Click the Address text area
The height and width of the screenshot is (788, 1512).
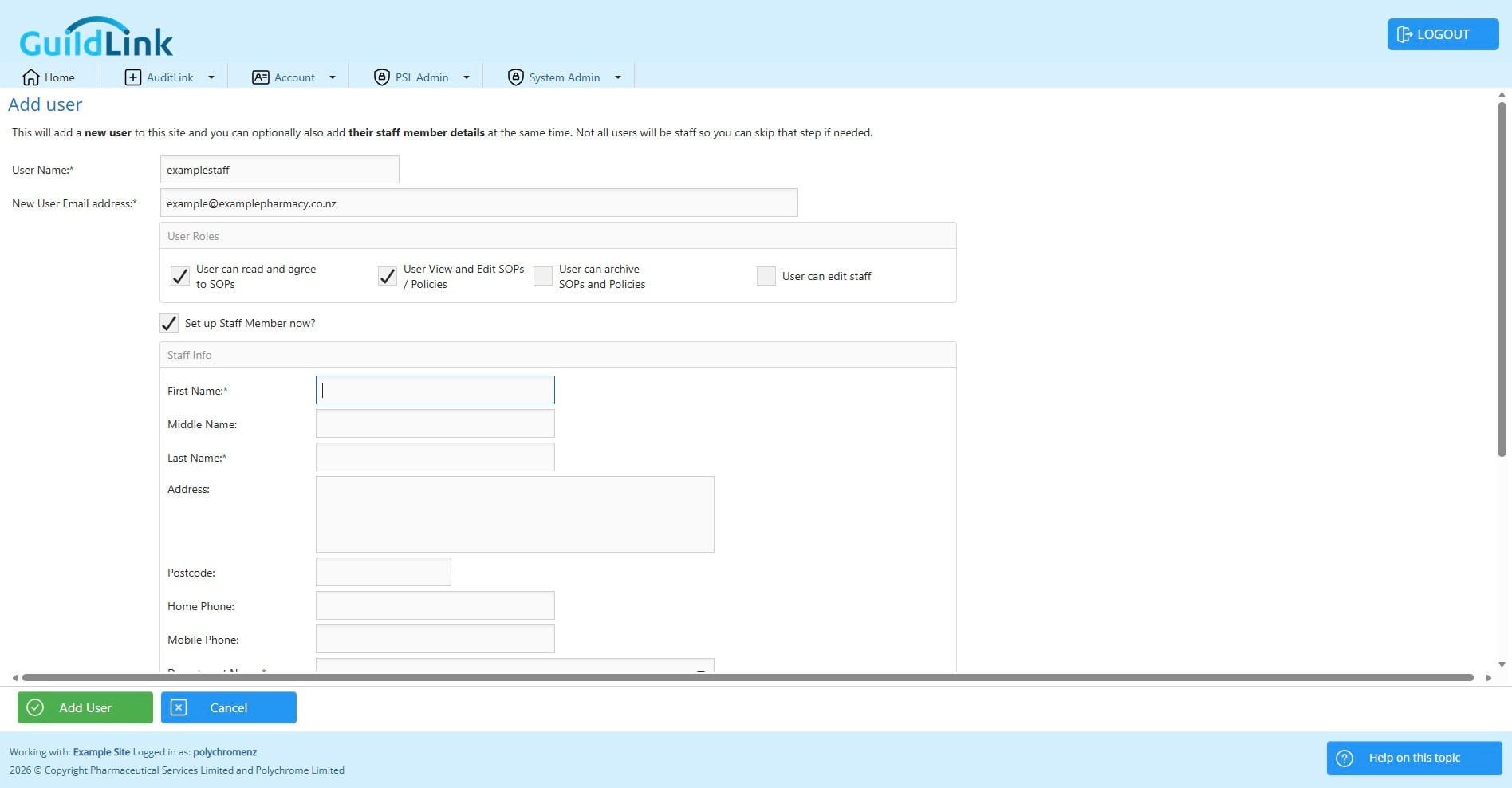pos(515,514)
